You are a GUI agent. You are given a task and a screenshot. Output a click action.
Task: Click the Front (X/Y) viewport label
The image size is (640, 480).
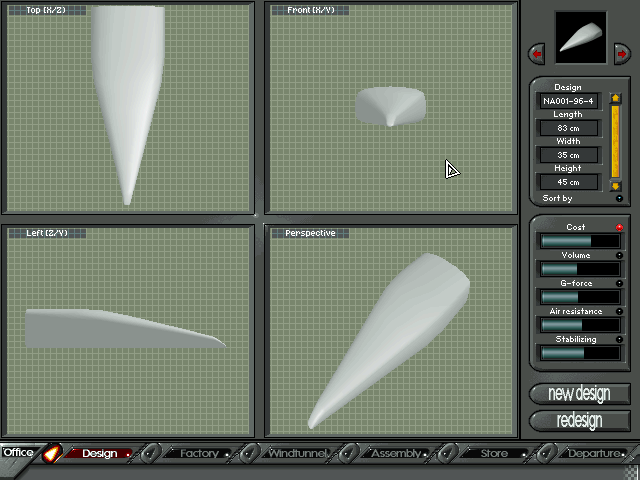(310, 10)
